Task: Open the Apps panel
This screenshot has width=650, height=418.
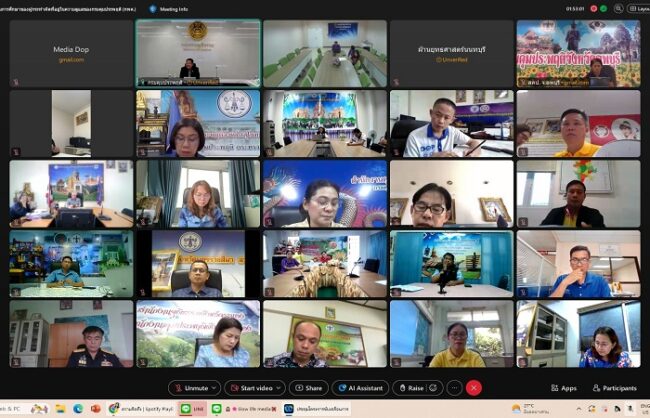Action: (x=563, y=388)
